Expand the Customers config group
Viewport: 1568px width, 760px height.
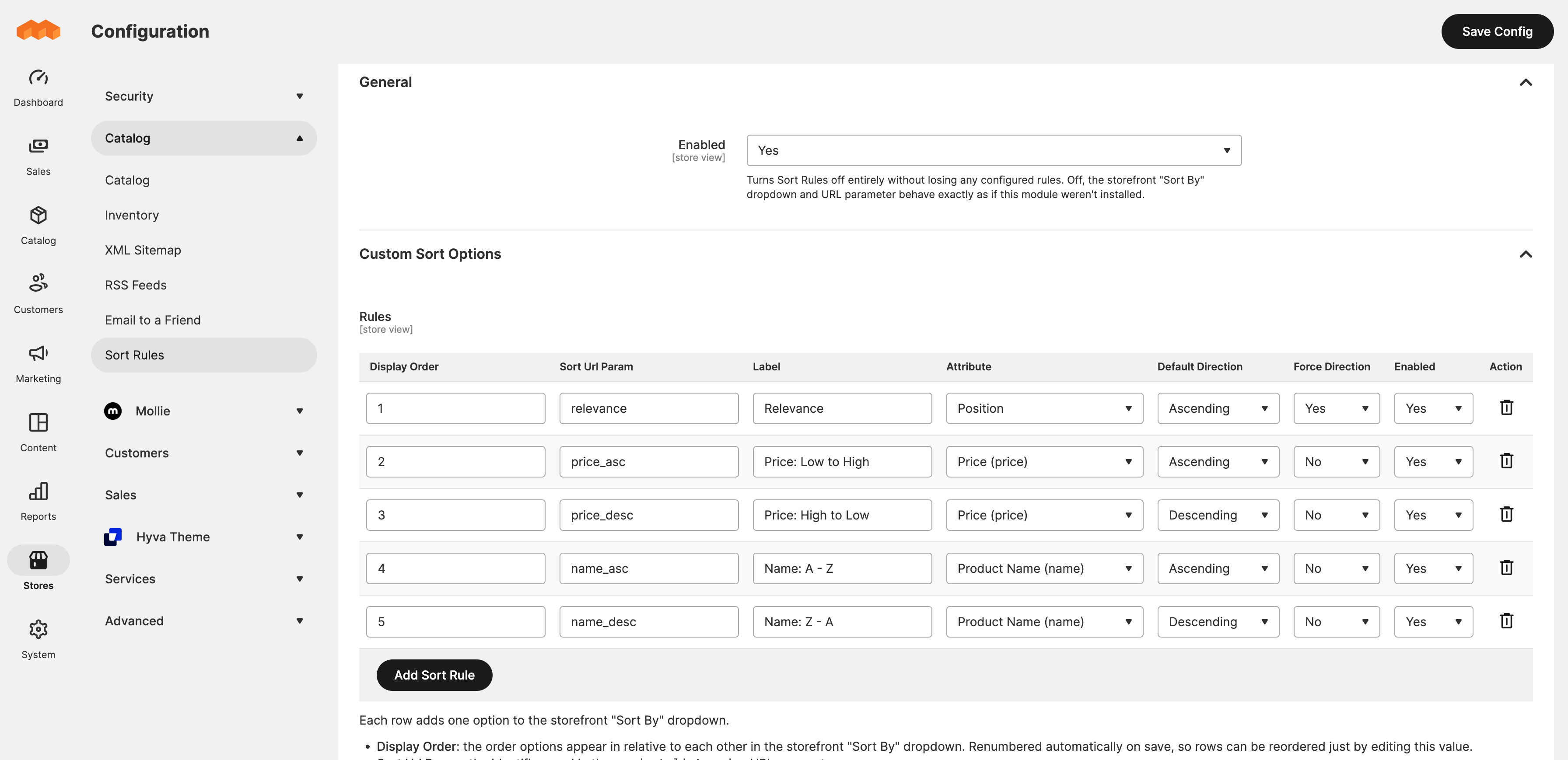[204, 453]
